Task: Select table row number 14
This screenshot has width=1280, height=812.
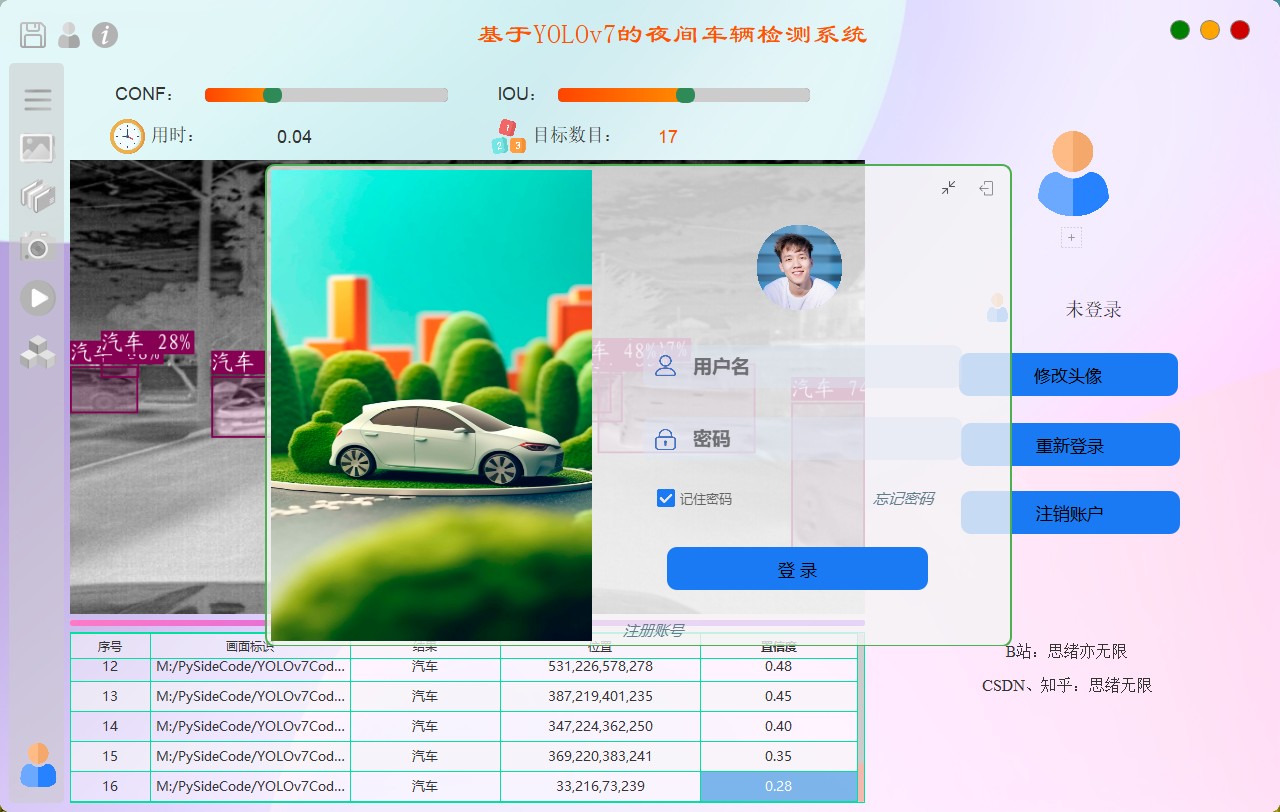Action: click(x=464, y=726)
